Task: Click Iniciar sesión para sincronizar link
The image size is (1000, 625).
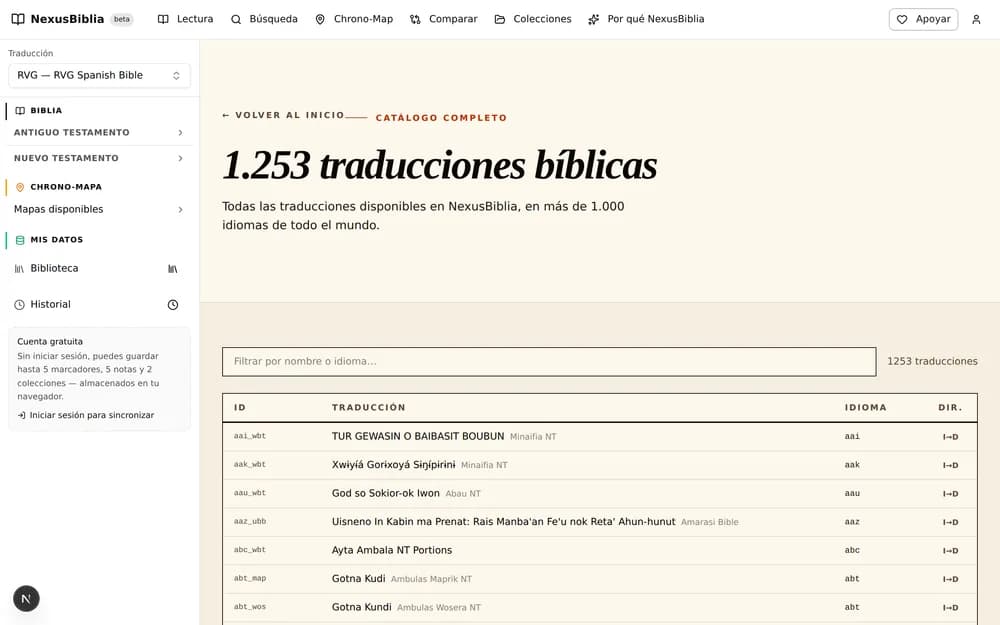Action: (86, 415)
